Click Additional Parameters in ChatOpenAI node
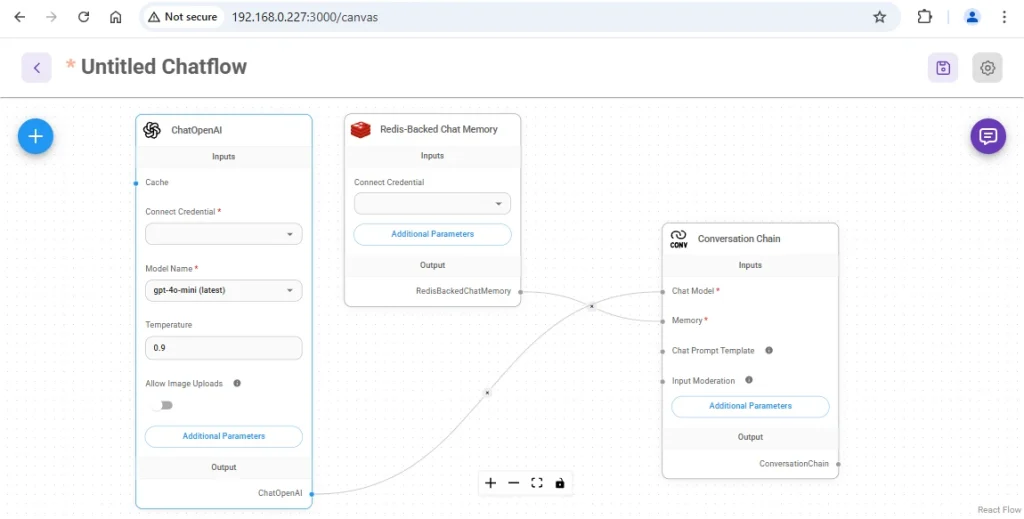1024x519 pixels. tap(223, 436)
